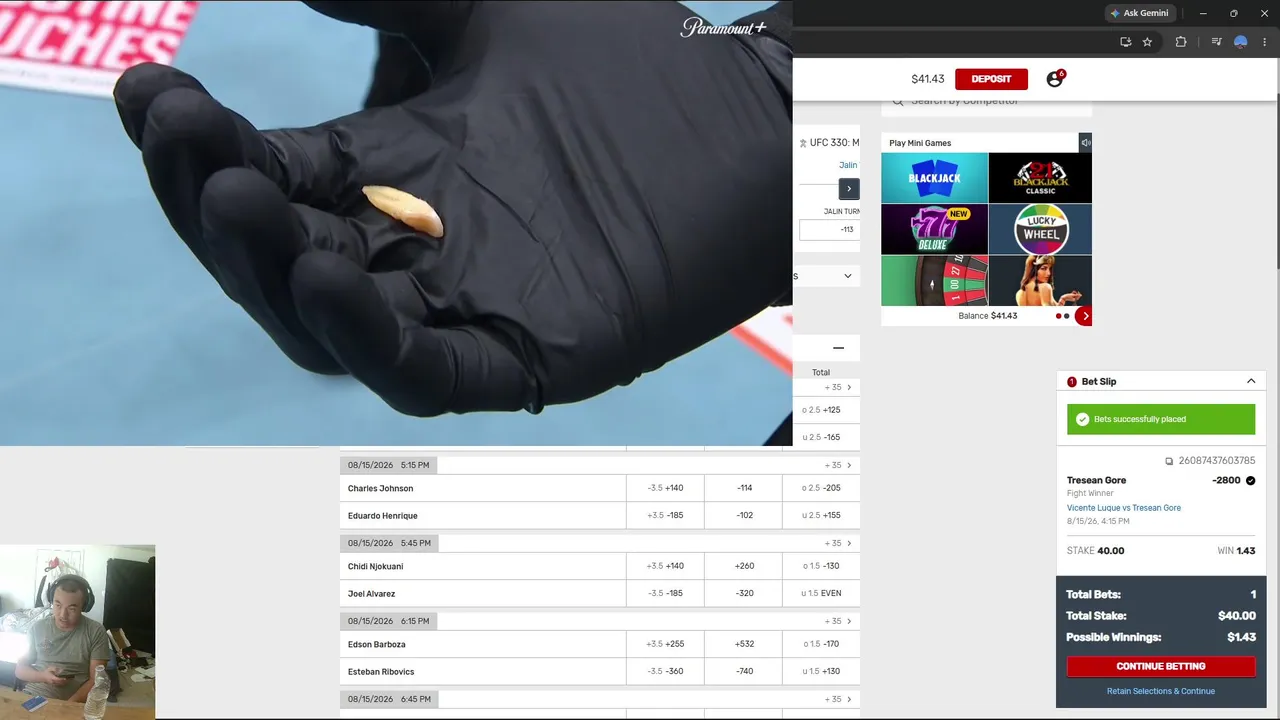The width and height of the screenshot is (1280, 720).
Task: Select over 1.5 at -130 odds
Action: [x=821, y=566]
